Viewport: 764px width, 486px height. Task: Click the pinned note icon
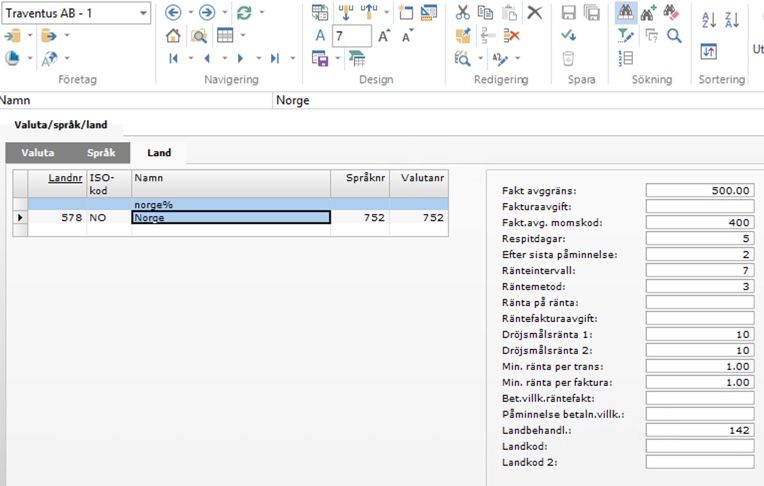coord(463,36)
